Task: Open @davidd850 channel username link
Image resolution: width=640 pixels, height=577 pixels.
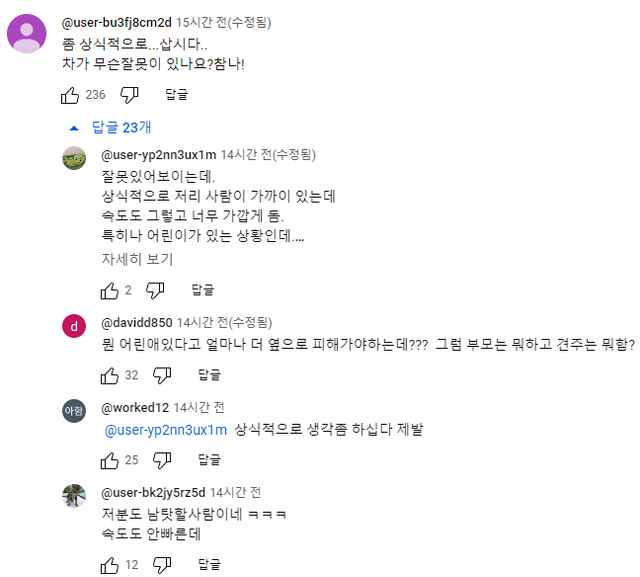Action: click(137, 323)
